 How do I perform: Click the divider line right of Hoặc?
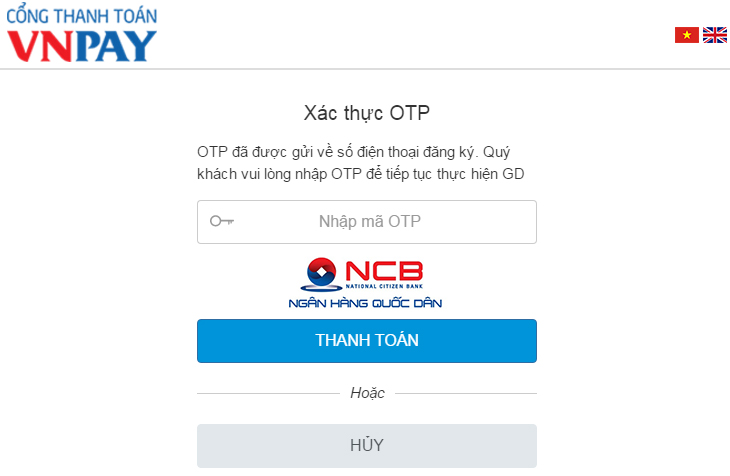tap(466, 394)
